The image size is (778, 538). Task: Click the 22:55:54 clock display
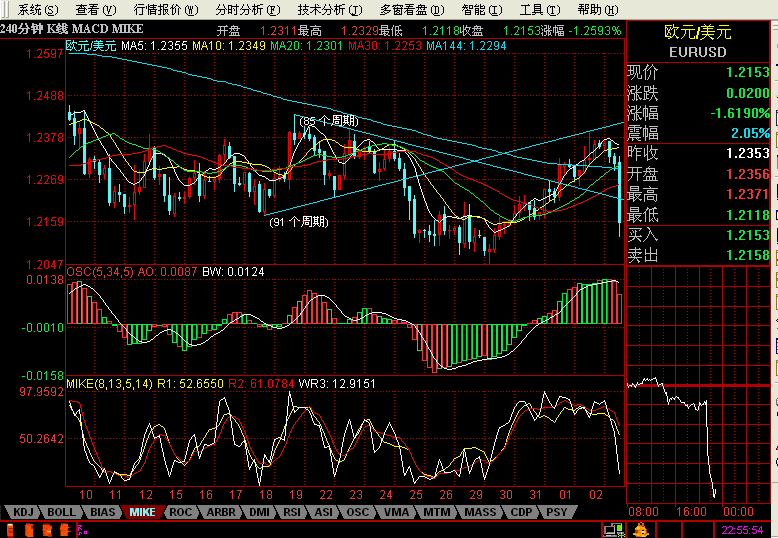742,531
